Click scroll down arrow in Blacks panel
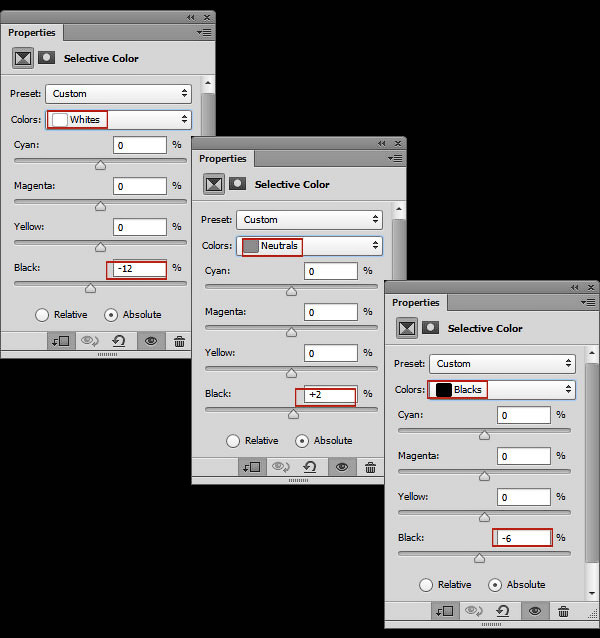Screen dimensions: 600x638 pyautogui.click(x=592, y=593)
